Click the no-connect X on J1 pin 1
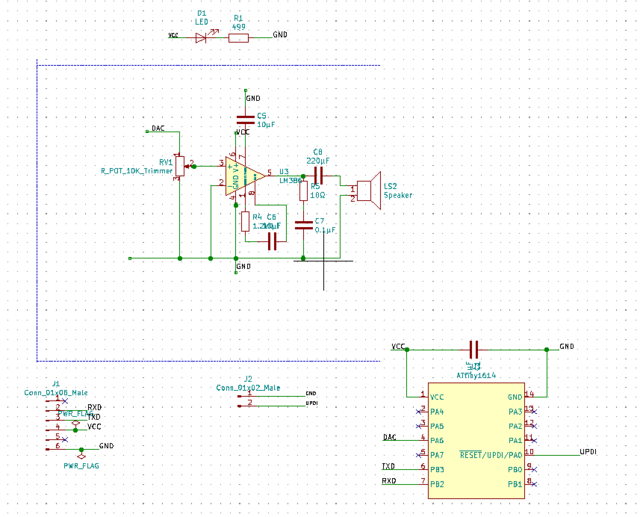640x517 pixels. 65,401
